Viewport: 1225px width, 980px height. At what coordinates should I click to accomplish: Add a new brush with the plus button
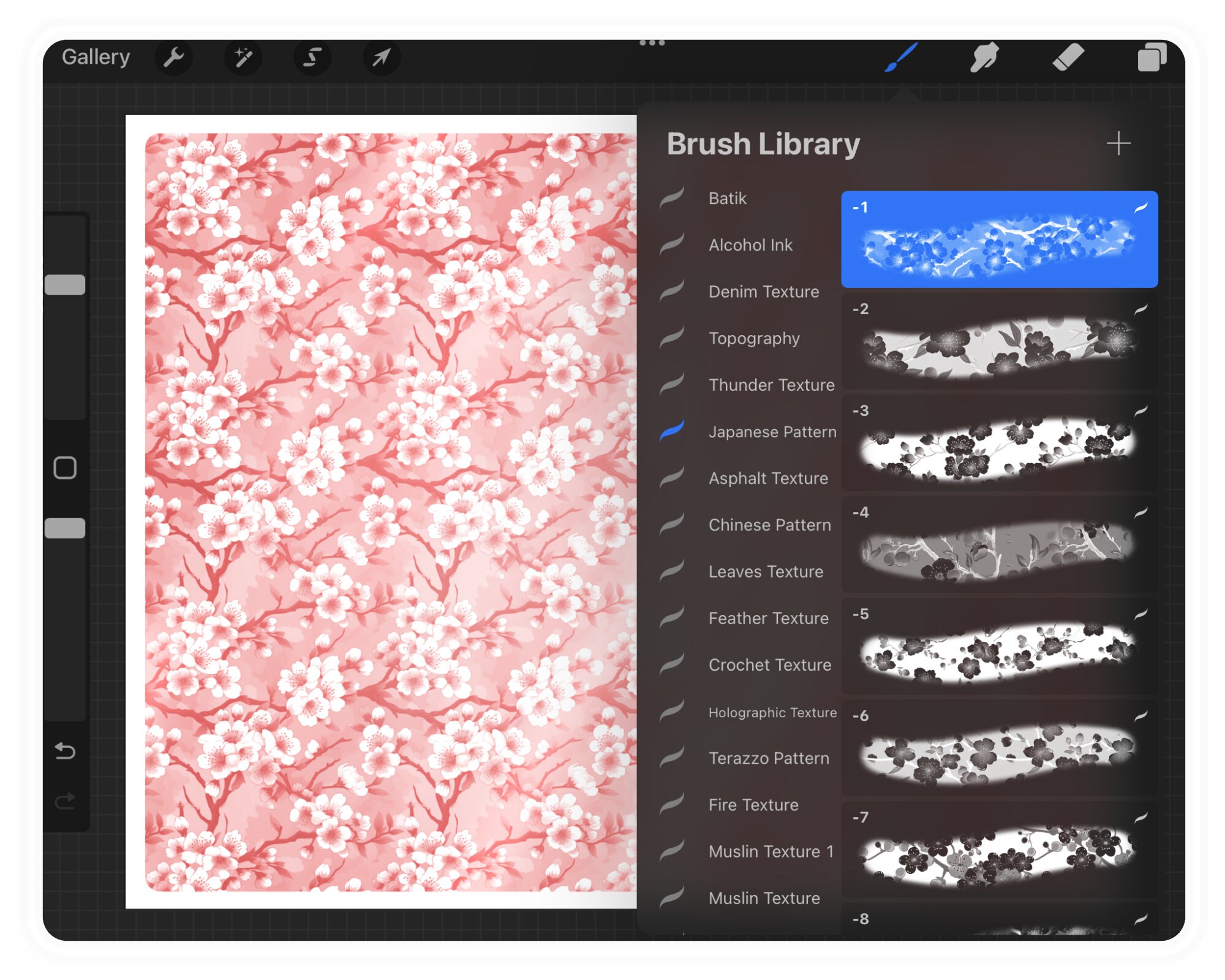coord(1119,143)
